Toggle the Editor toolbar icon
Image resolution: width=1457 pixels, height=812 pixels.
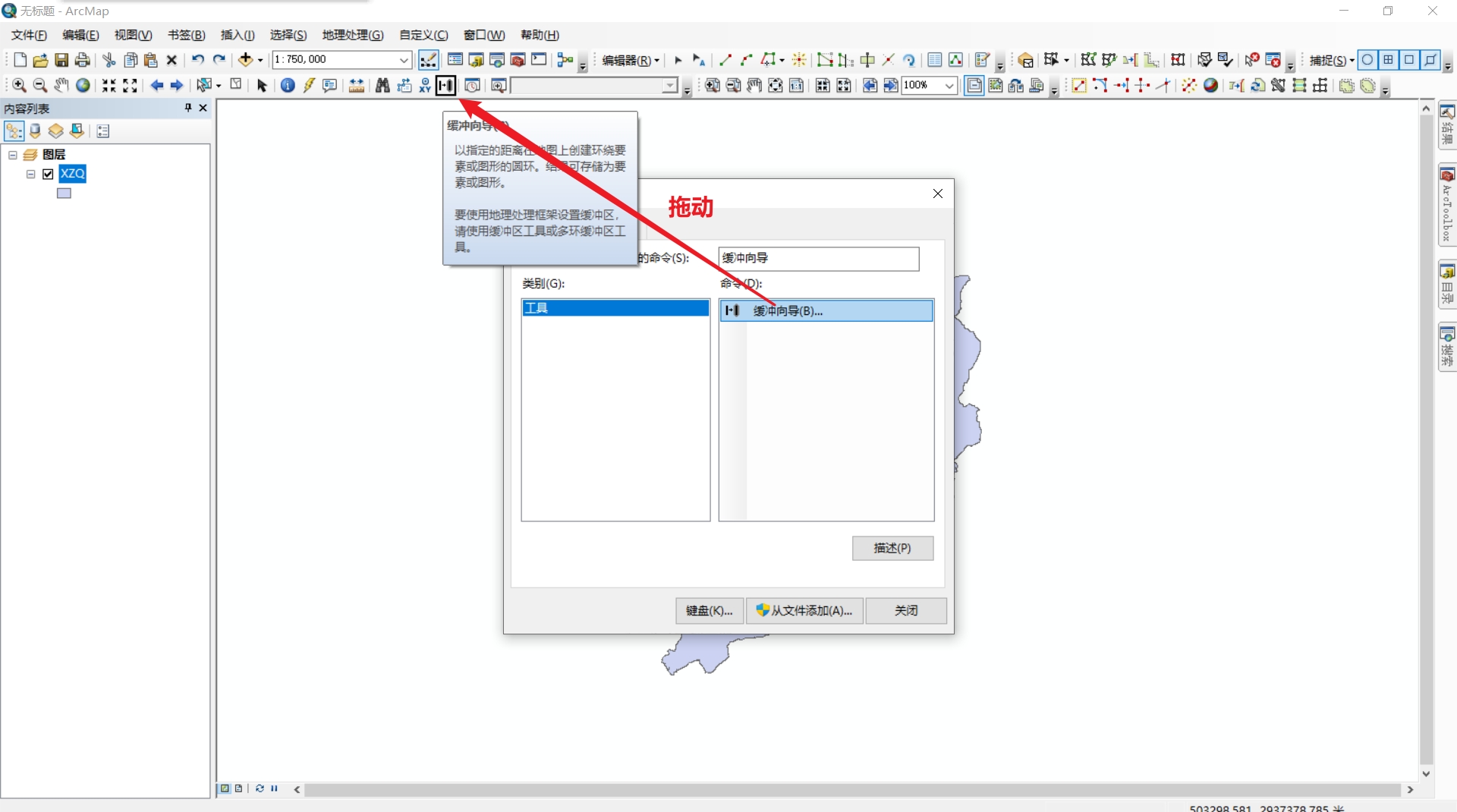click(428, 60)
